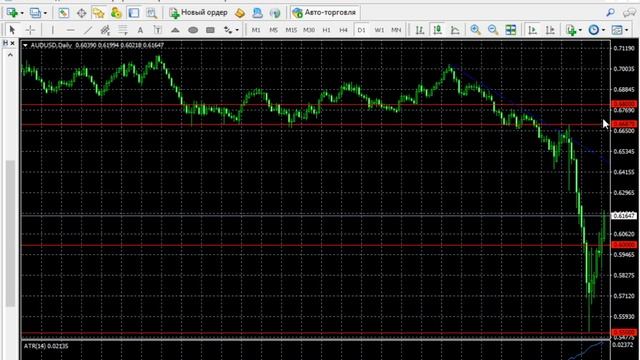Click the left panel vertical scrollbar thumb
The height and width of the screenshot is (360, 640).
tap(10, 233)
